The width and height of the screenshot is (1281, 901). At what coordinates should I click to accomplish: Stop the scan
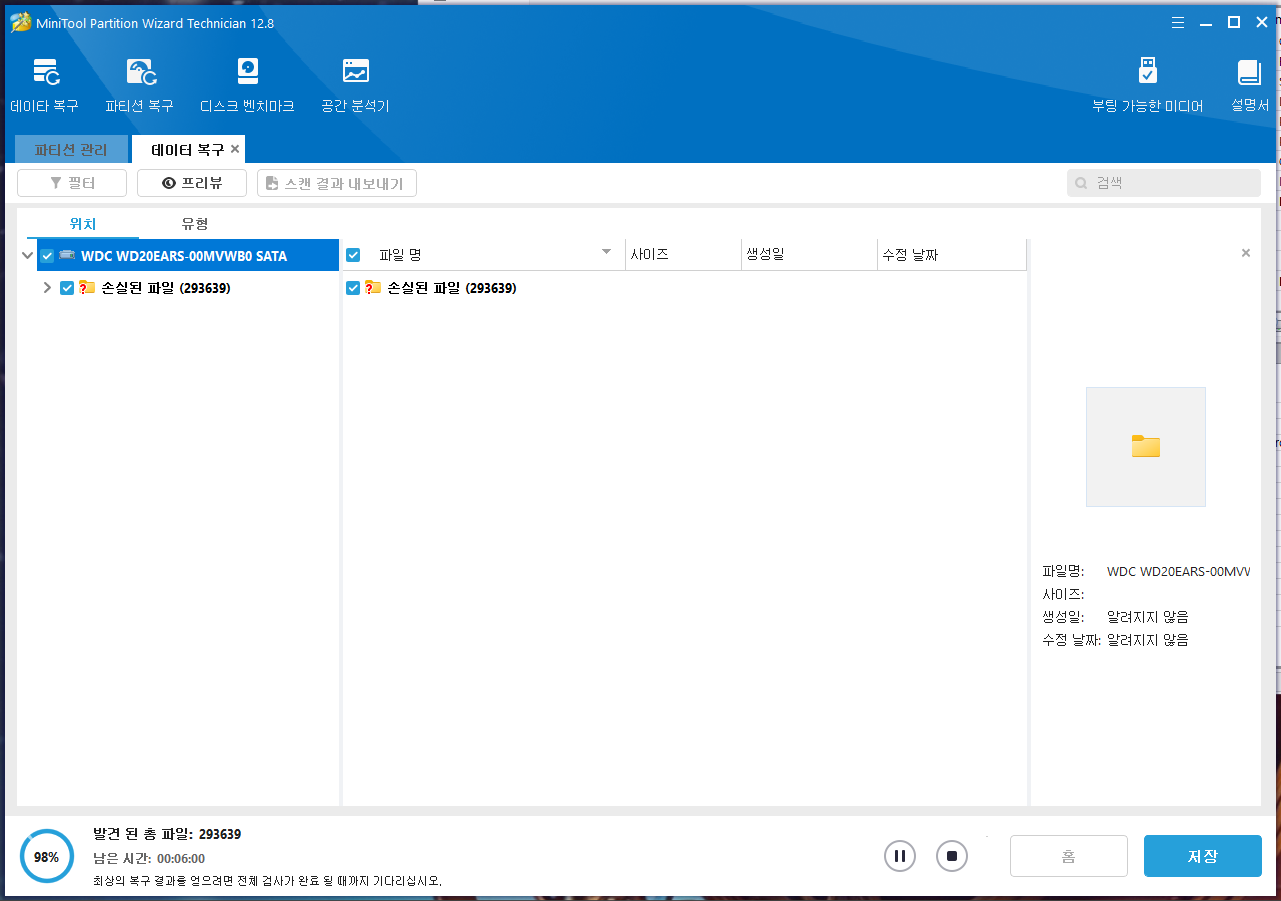[952, 856]
